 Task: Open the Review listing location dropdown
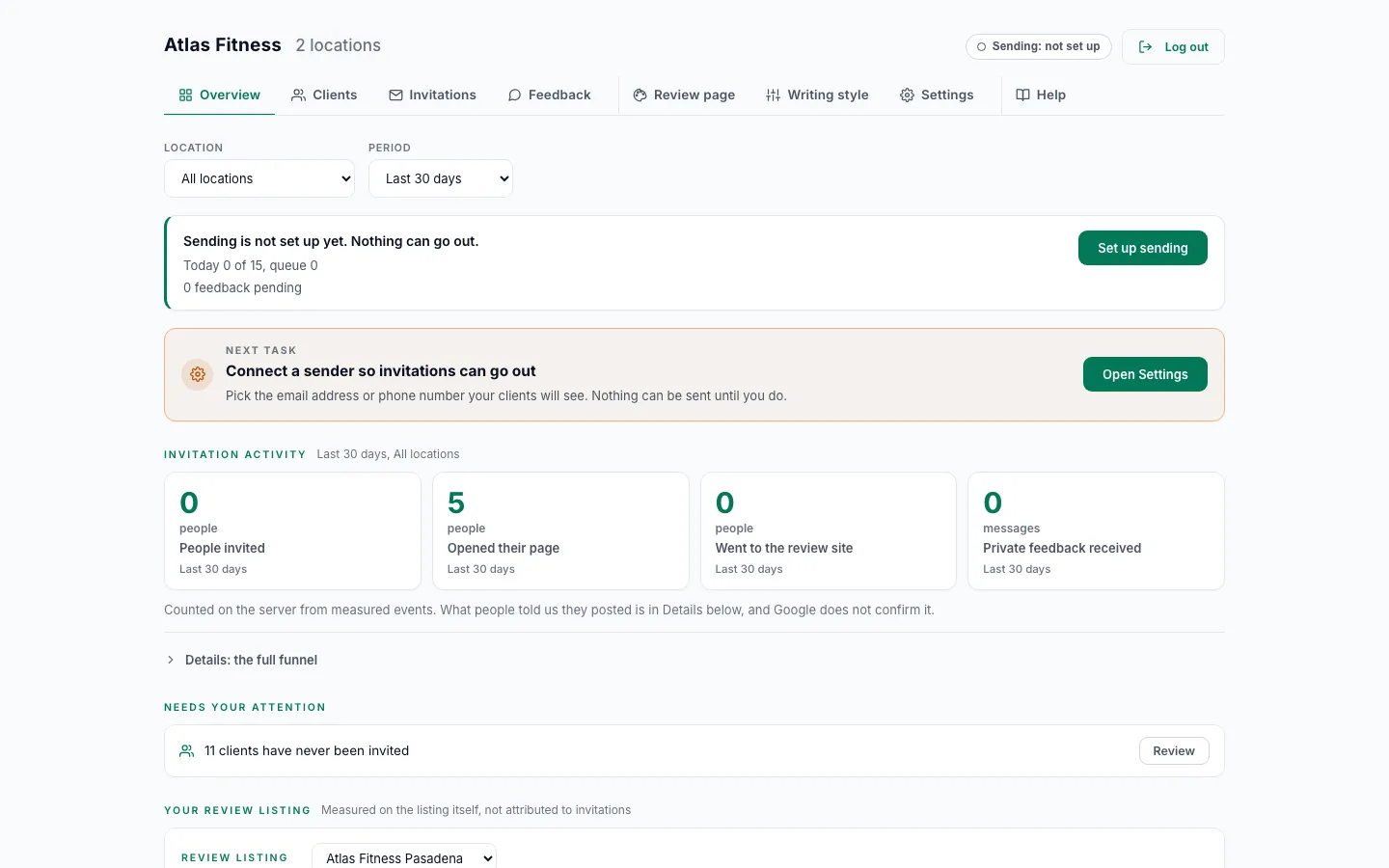[404, 857]
